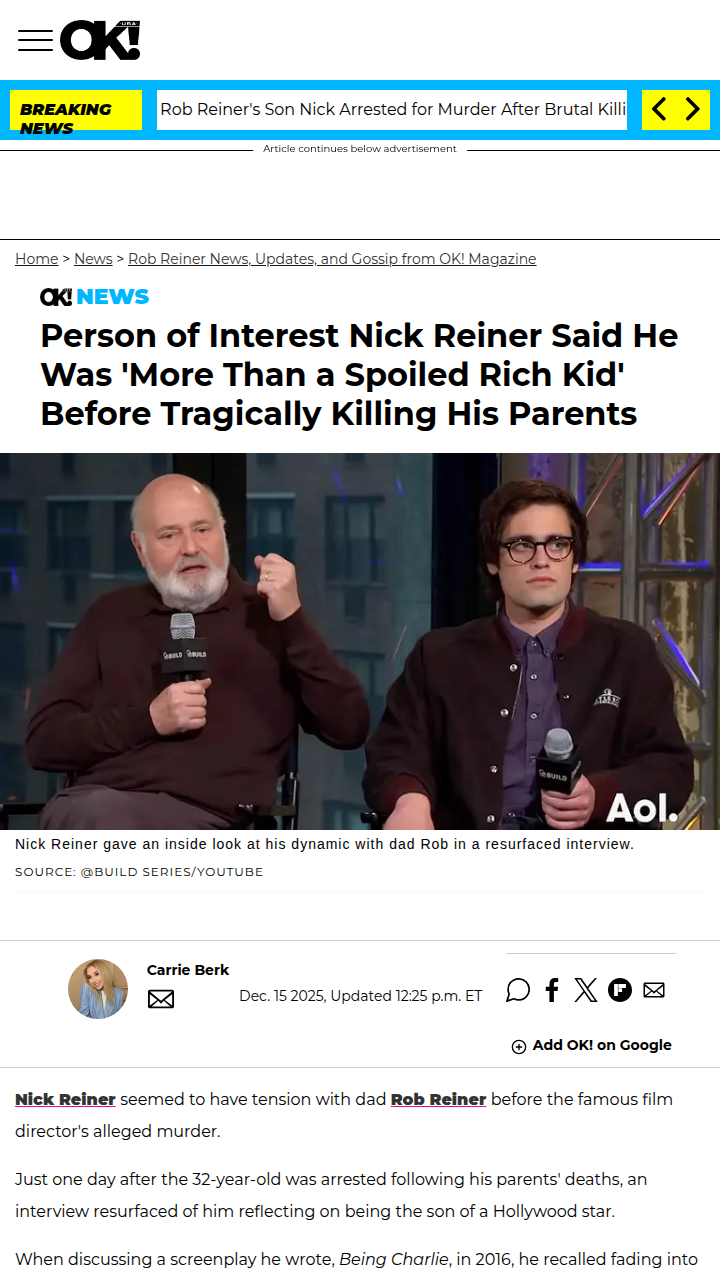This screenshot has height=1280, width=720.
Task: Email author Carrie Berk
Action: (161, 999)
